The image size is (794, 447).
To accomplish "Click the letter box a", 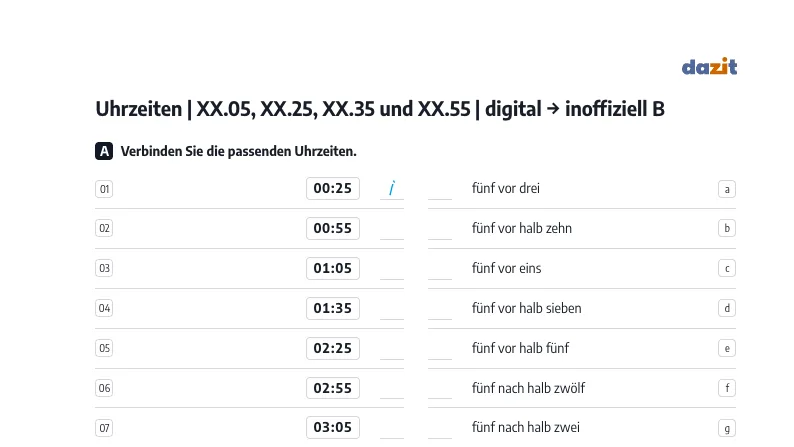I will tap(727, 189).
